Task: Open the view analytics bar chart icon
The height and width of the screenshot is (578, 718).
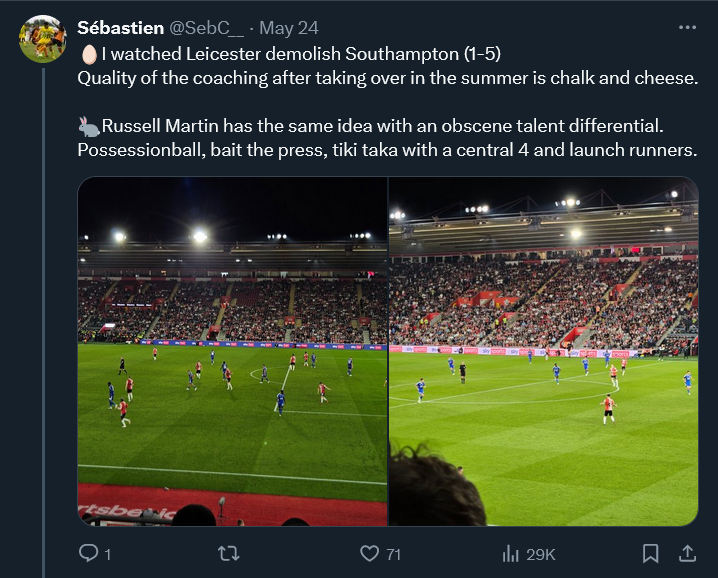Action: 510,553
